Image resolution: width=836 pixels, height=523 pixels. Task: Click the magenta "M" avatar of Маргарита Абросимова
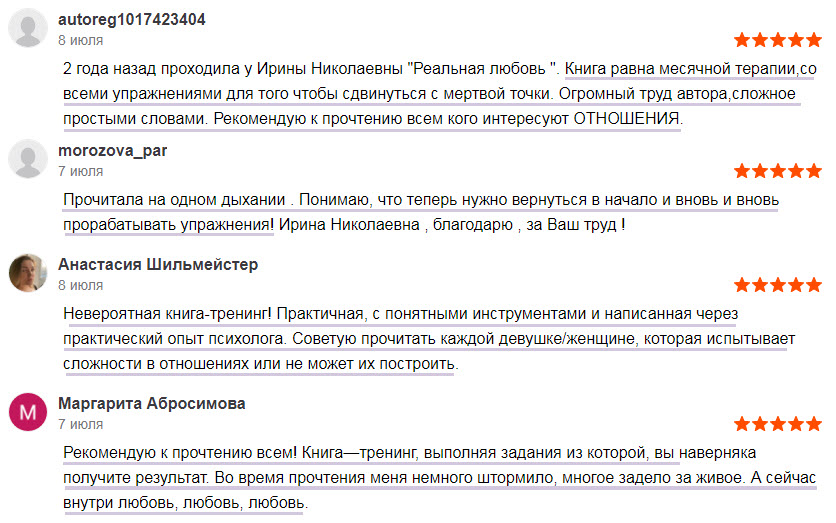[x=28, y=412]
